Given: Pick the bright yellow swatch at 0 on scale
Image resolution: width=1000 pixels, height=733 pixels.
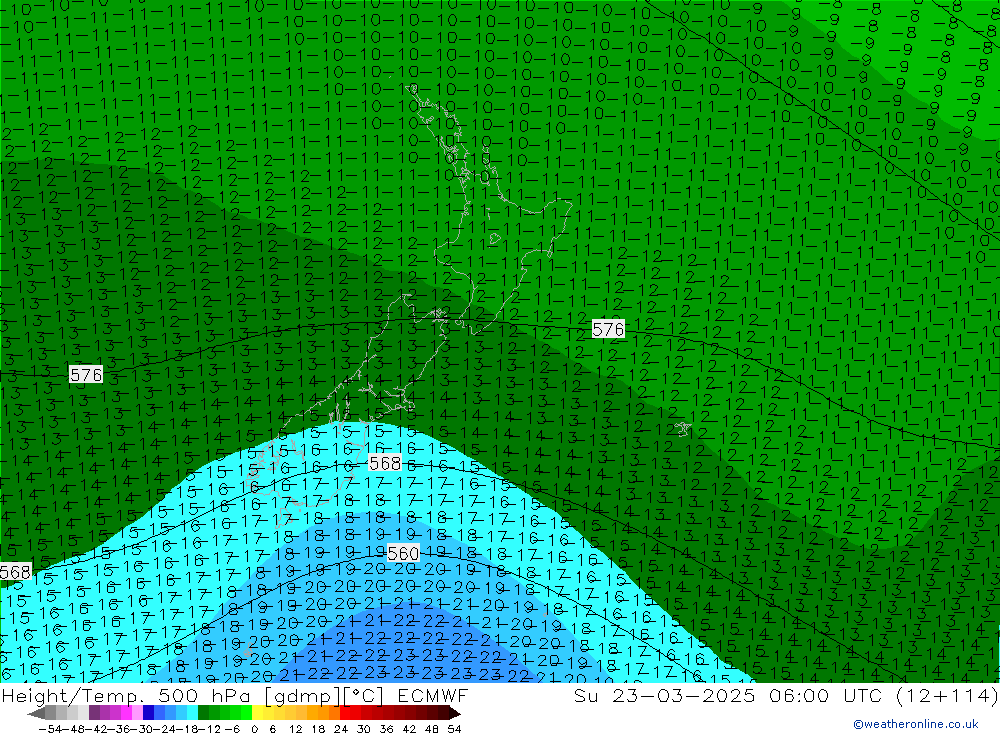Looking at the screenshot, I should (x=257, y=713).
